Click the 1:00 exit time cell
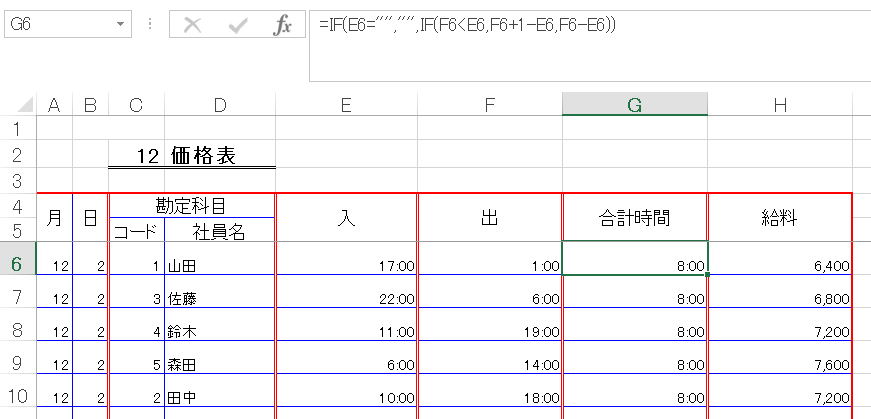Image resolution: width=871 pixels, height=419 pixels. (489, 258)
